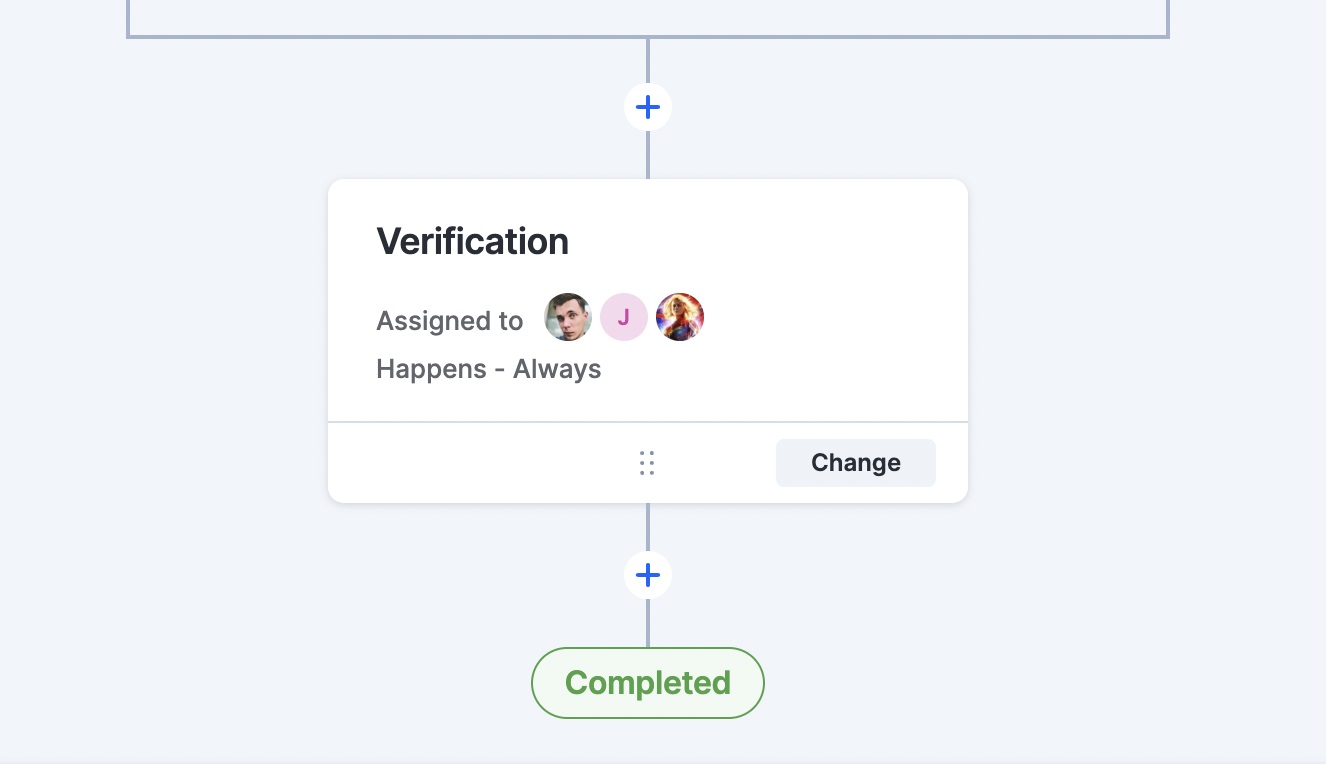The height and width of the screenshot is (764, 1326).
Task: Click the empty footer area left of the drag handle
Action: (x=480, y=463)
